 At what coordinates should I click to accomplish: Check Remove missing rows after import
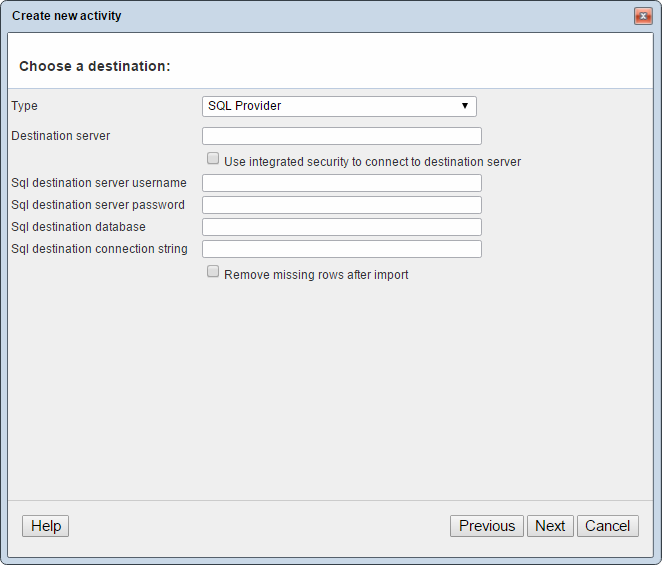(213, 272)
